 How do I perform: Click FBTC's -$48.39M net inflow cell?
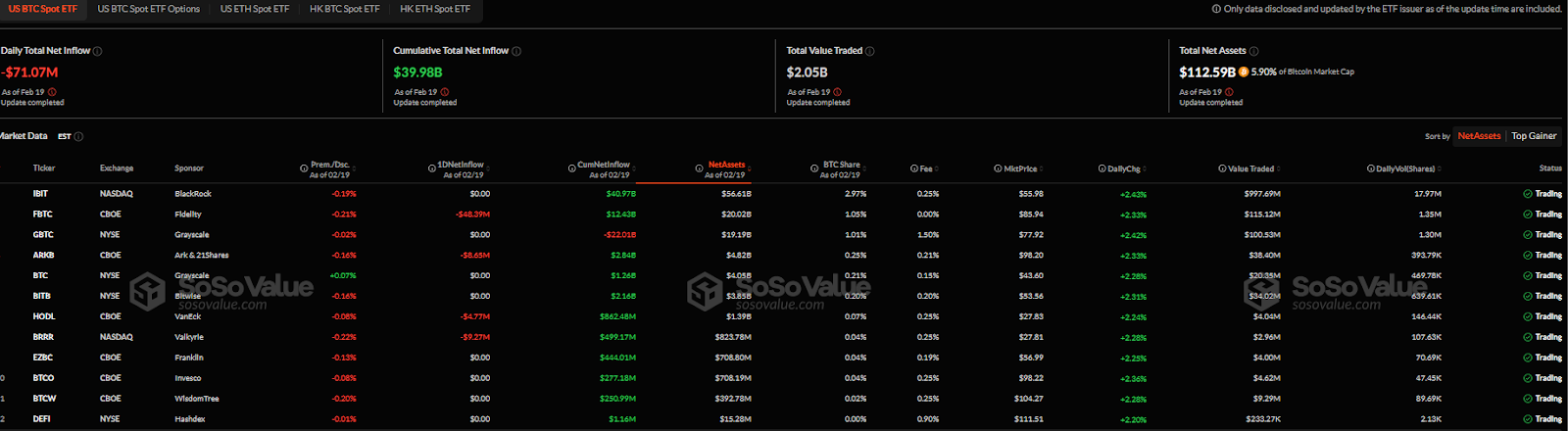click(472, 215)
